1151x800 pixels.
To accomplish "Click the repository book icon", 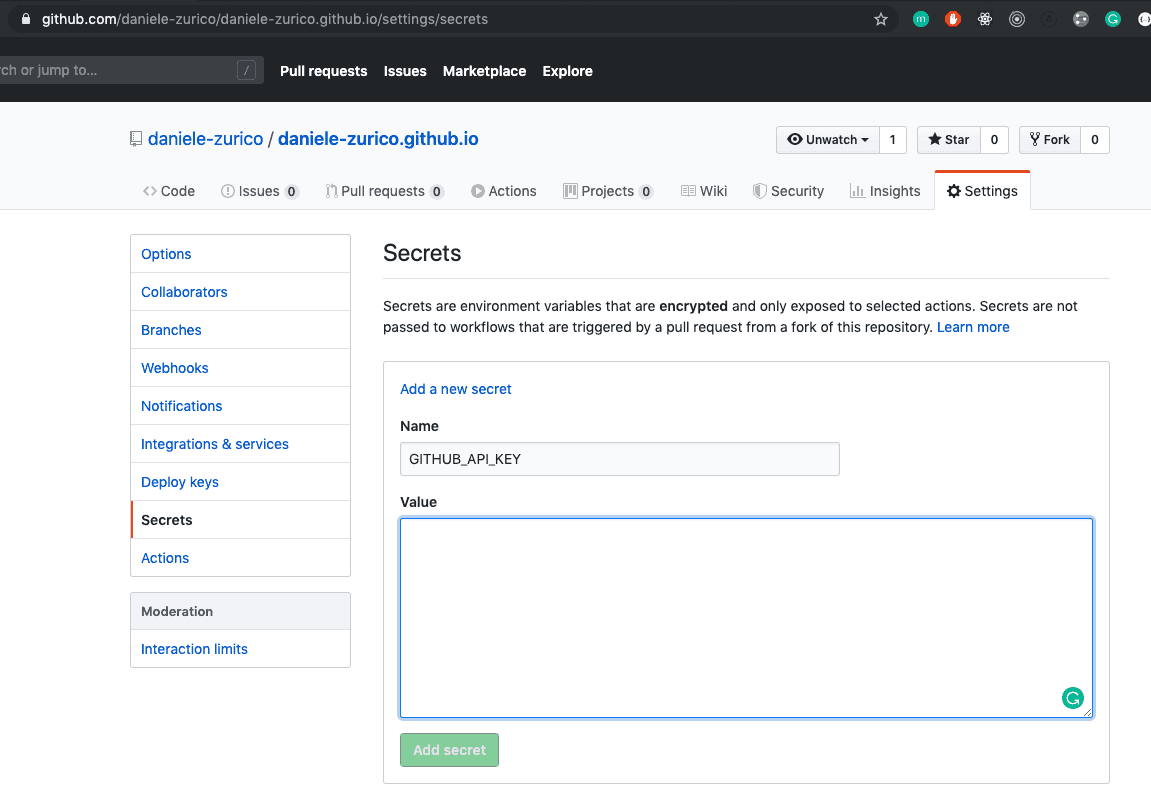I will (136, 139).
